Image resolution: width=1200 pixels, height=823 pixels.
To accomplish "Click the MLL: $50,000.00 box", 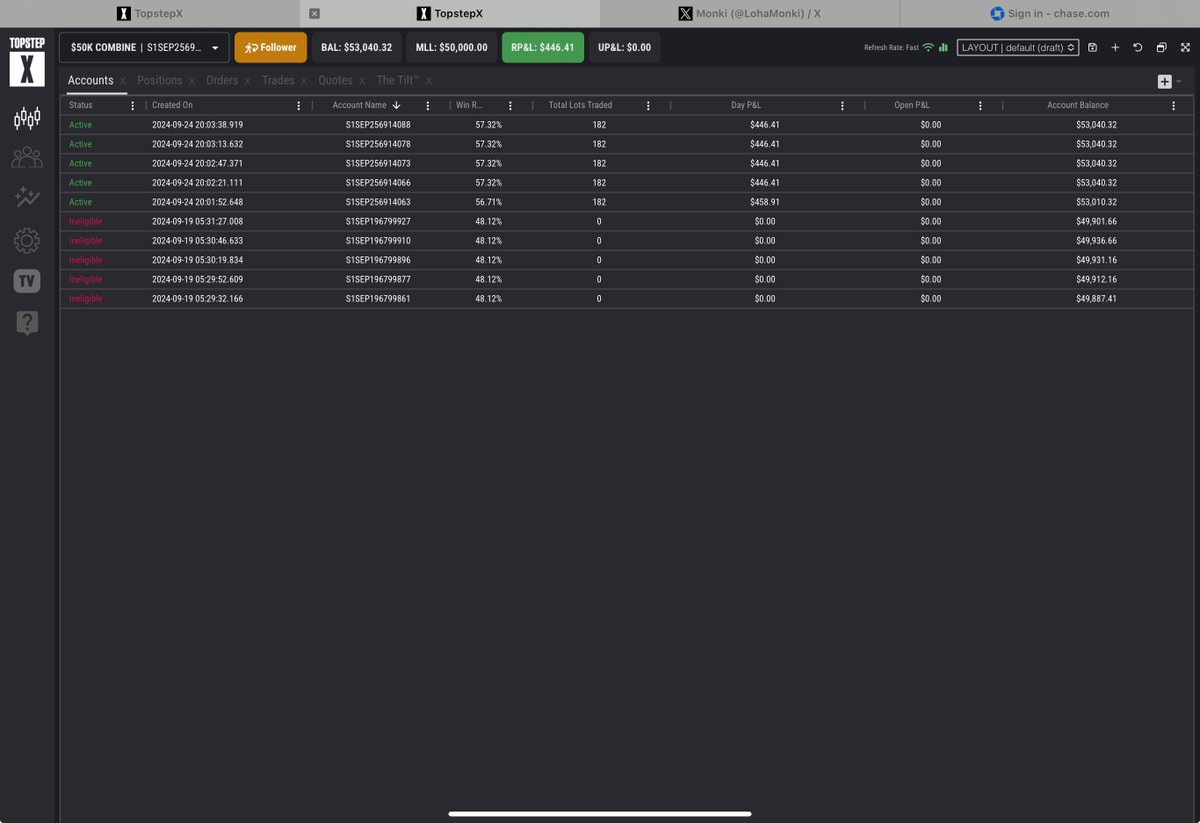I will (x=452, y=47).
